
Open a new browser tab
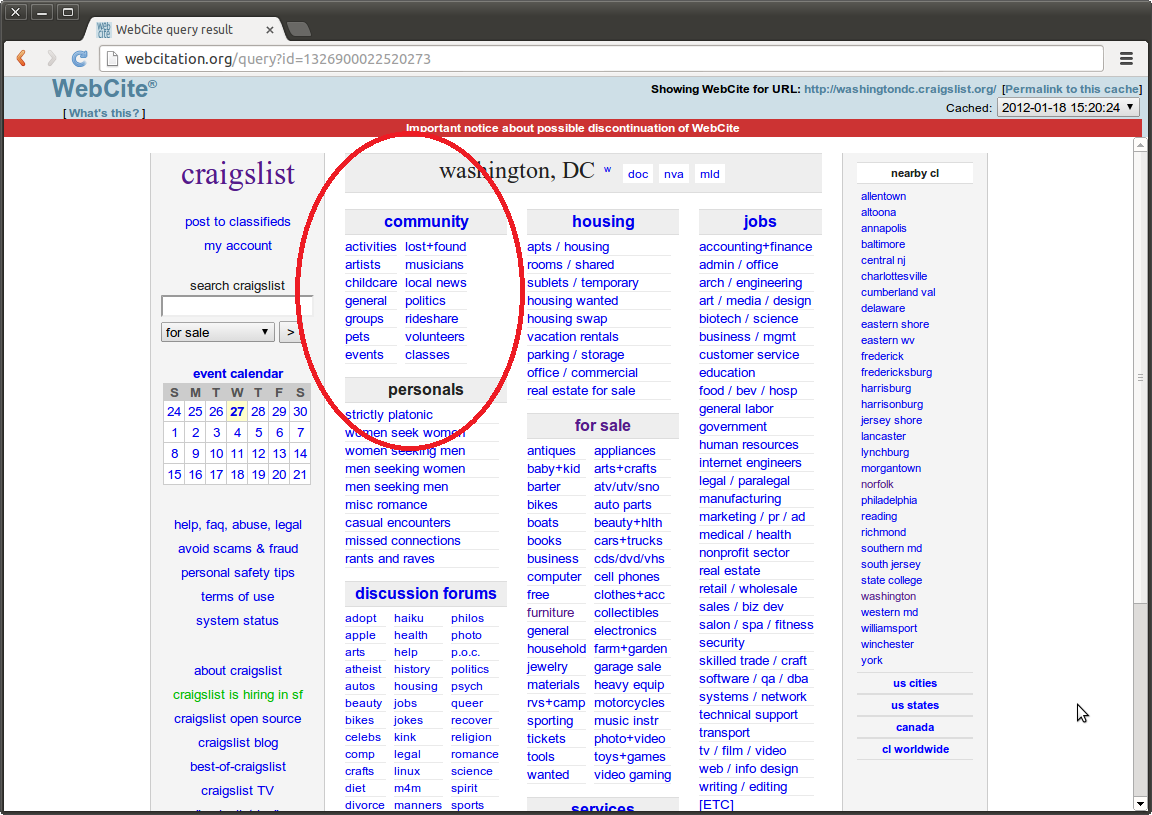point(298,29)
